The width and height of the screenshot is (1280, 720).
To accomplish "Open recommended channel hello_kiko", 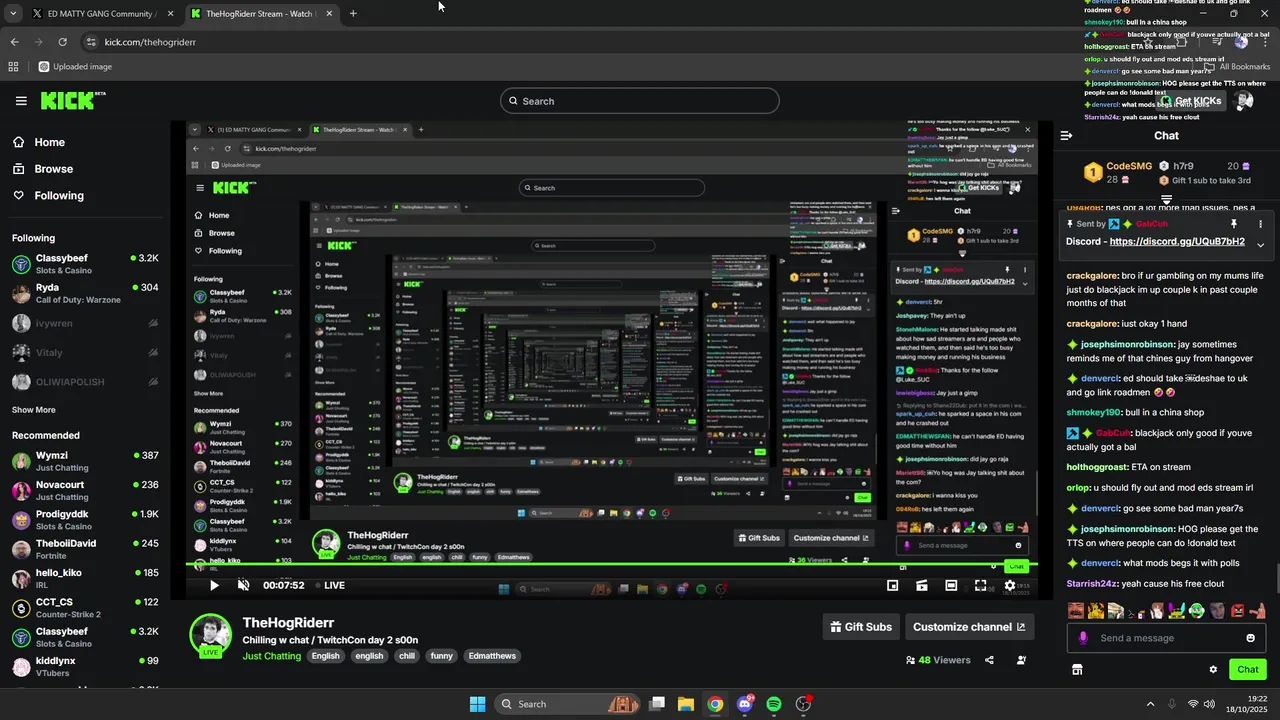I will coord(85,578).
